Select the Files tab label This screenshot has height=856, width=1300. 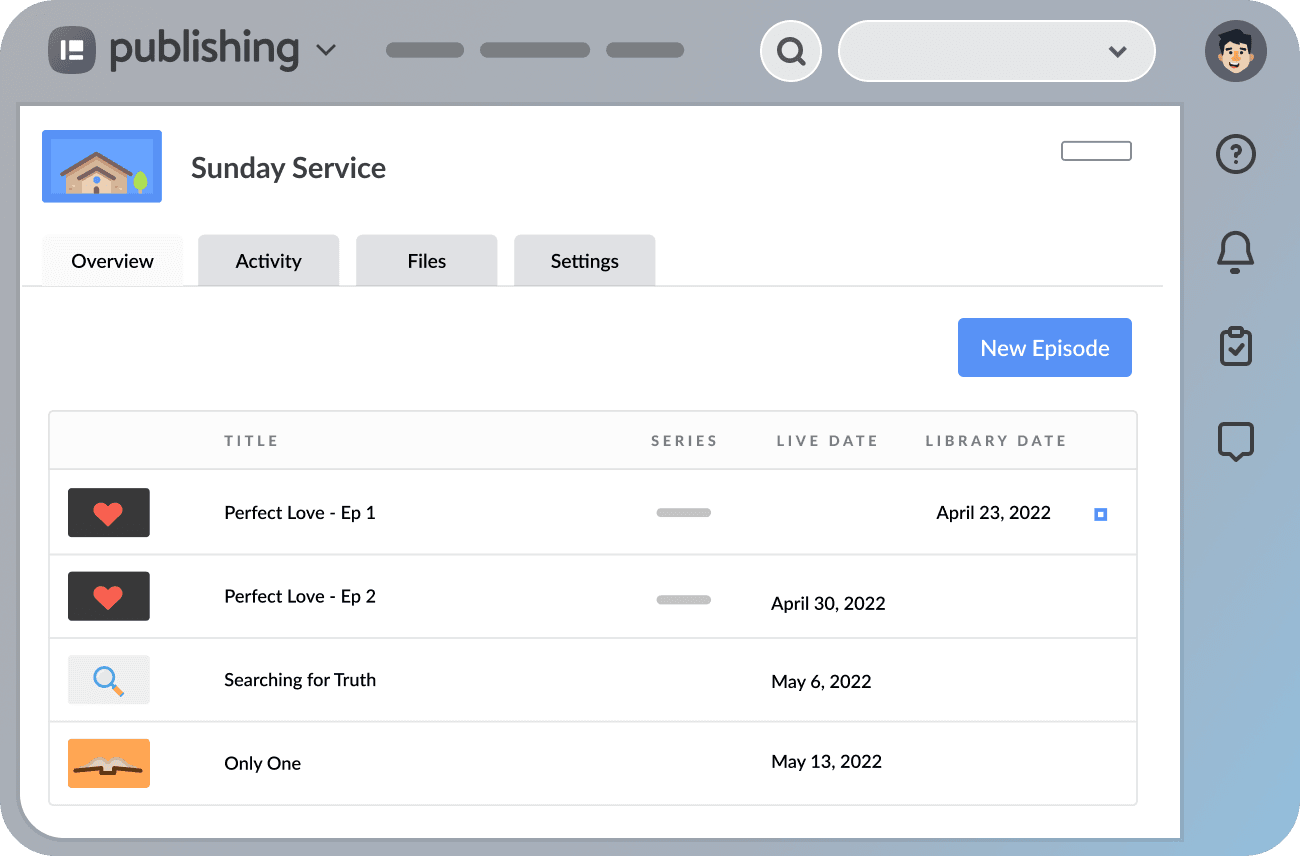tap(426, 260)
